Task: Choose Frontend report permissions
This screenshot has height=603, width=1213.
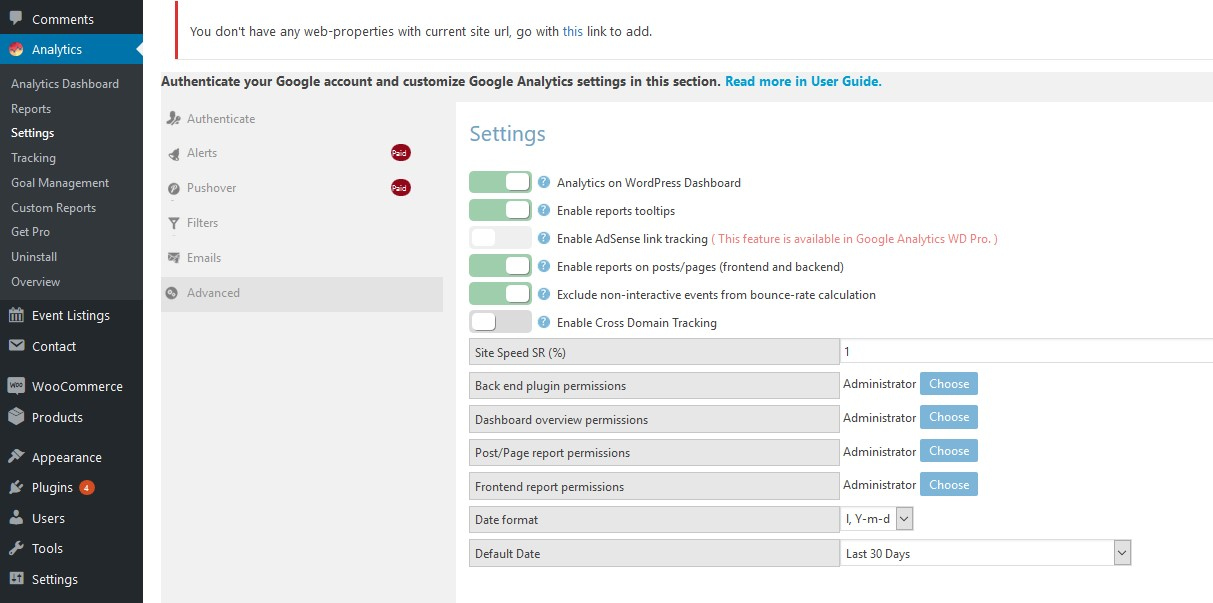Action: (x=948, y=485)
